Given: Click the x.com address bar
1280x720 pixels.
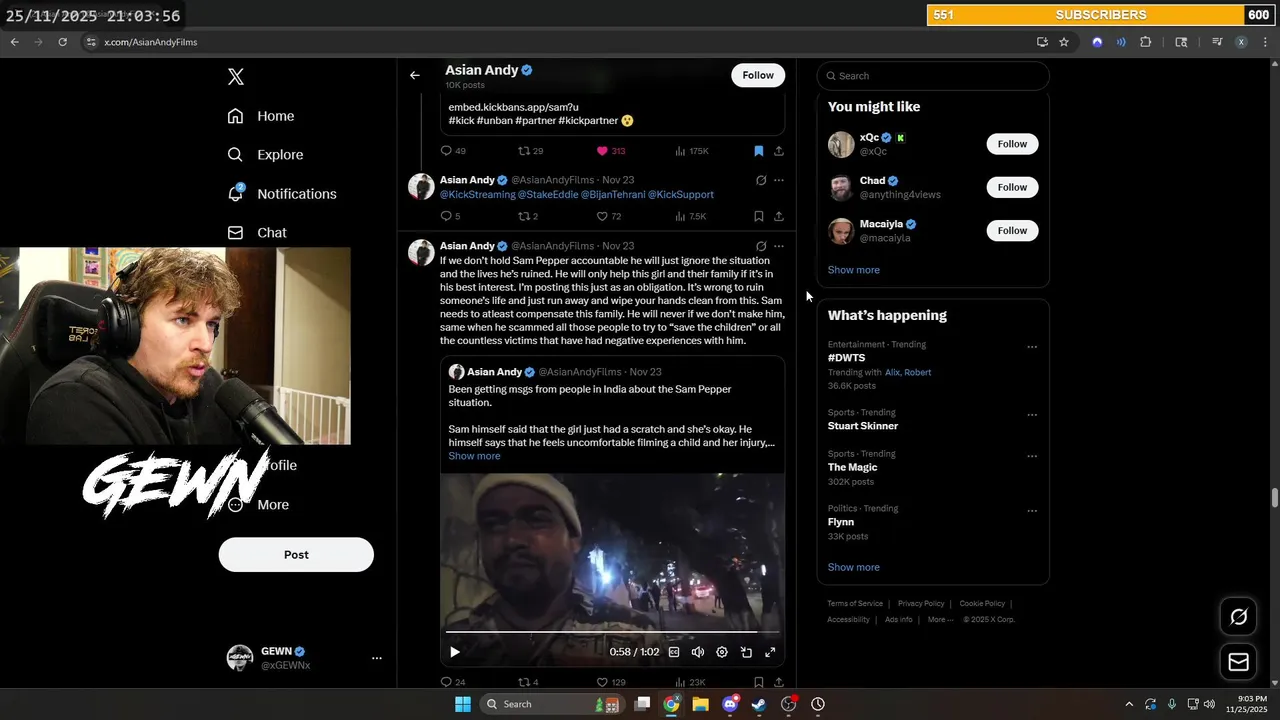Looking at the screenshot, I should (555, 42).
